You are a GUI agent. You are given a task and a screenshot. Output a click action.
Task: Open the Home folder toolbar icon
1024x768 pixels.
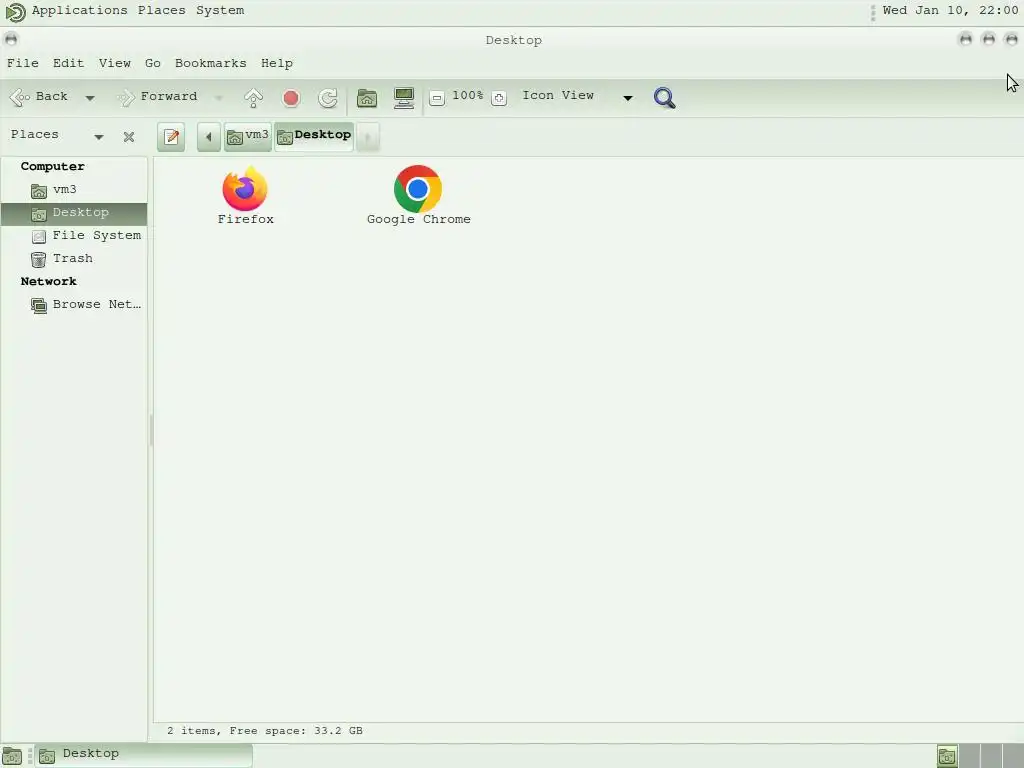(x=367, y=98)
